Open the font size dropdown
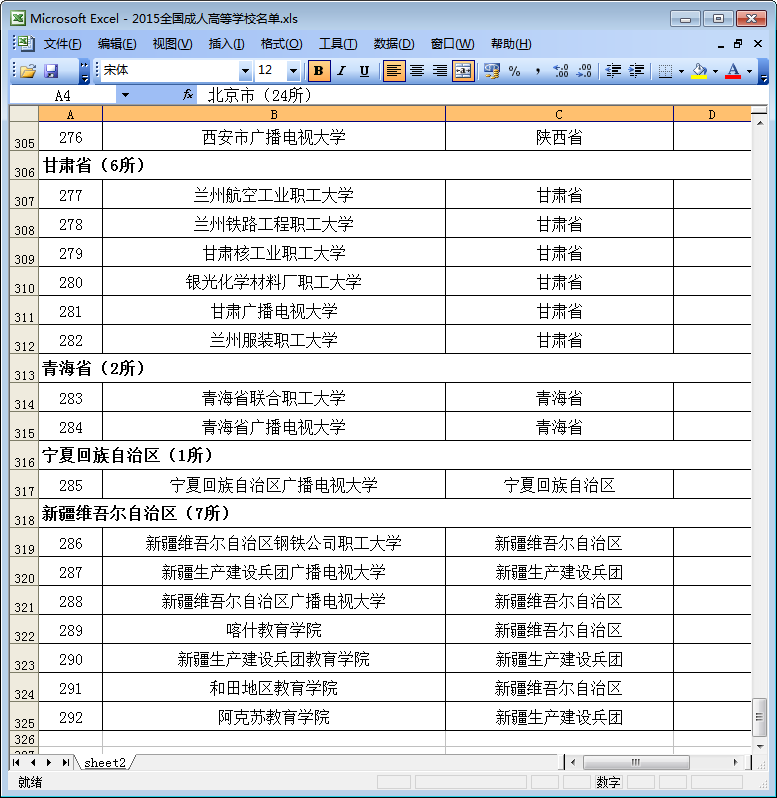Image resolution: width=777 pixels, height=798 pixels. [x=293, y=71]
